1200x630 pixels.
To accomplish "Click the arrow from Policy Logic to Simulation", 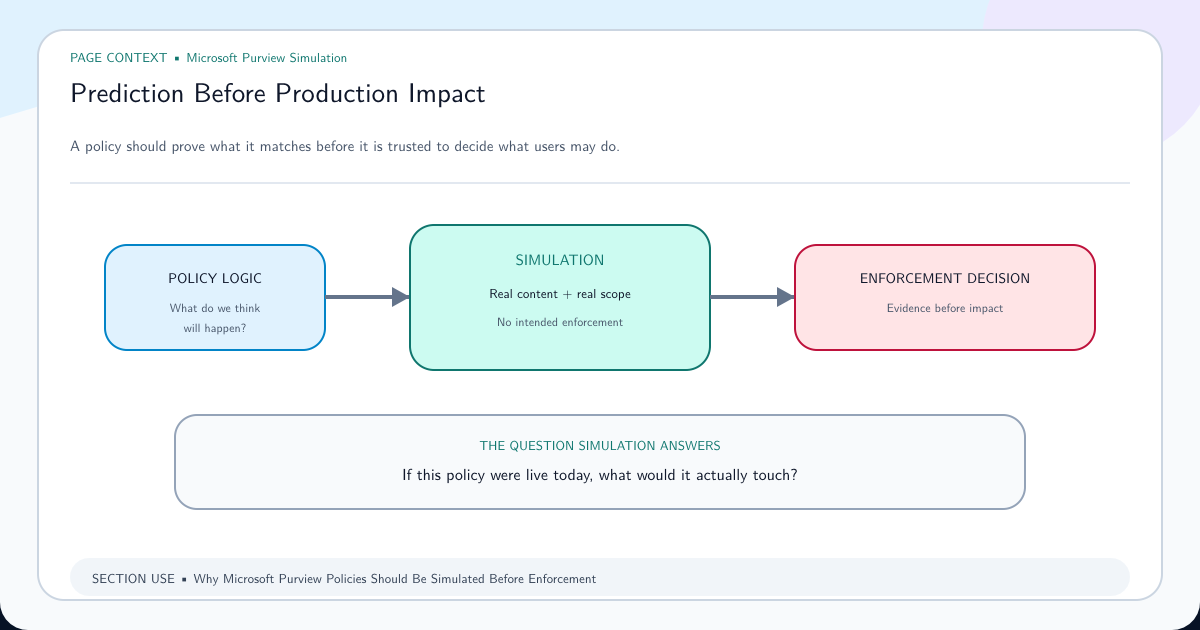I will pyautogui.click(x=367, y=297).
